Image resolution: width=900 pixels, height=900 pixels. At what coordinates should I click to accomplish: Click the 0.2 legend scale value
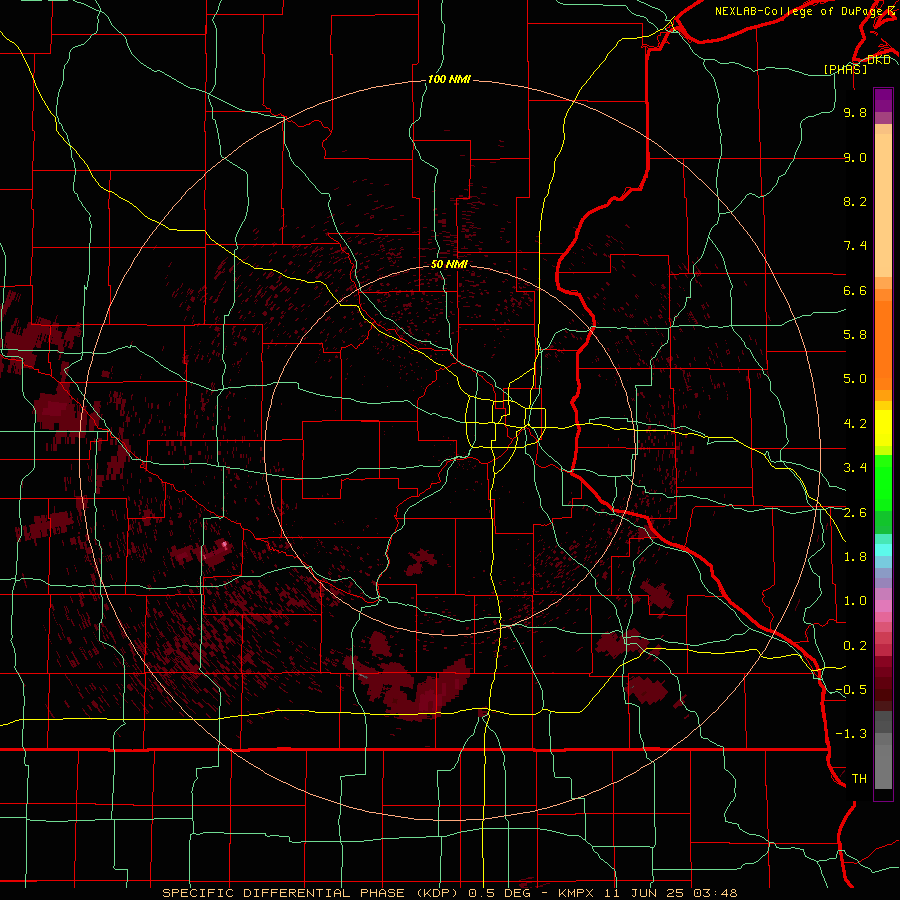[855, 646]
